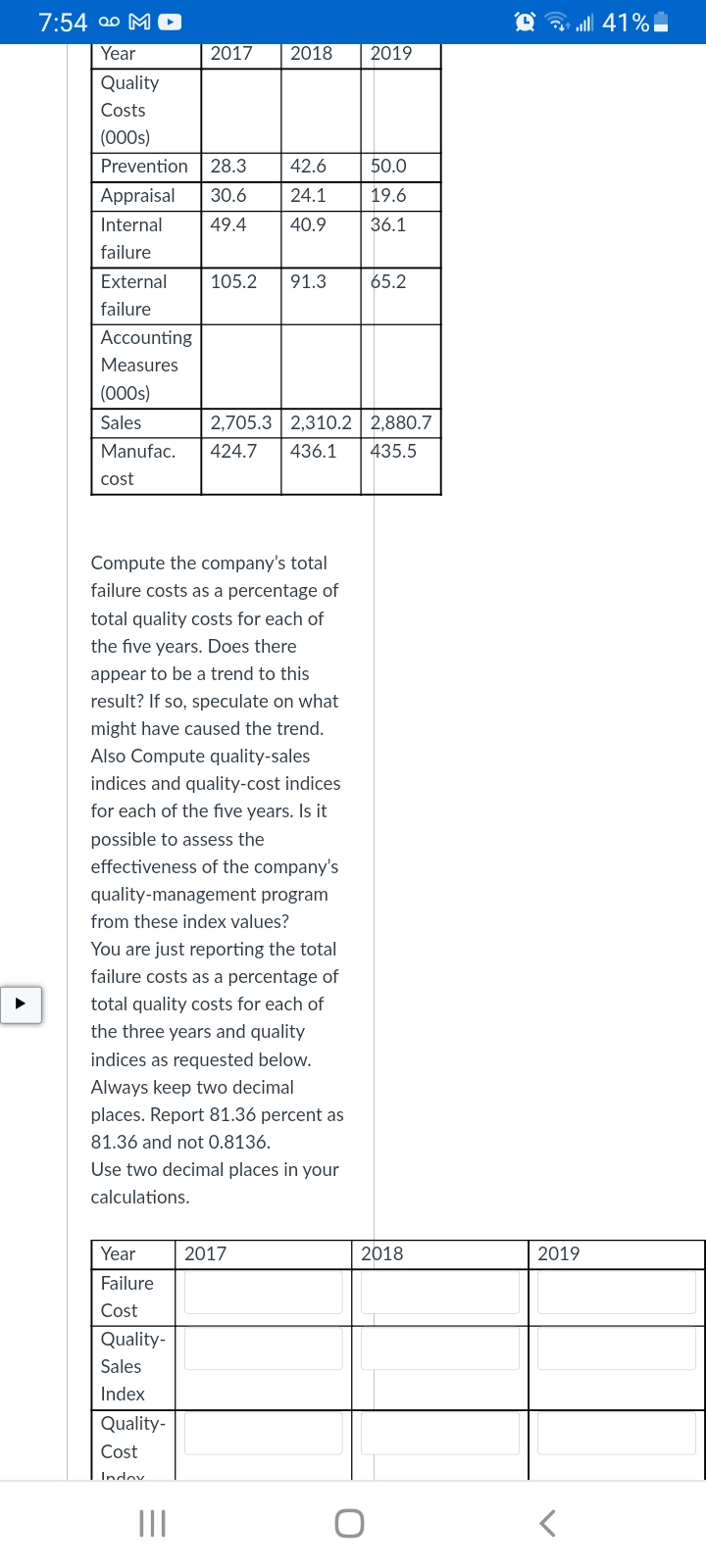706x1568 pixels.
Task: Focus the 2017 Quality-Sales Index field
Action: coord(263,1348)
